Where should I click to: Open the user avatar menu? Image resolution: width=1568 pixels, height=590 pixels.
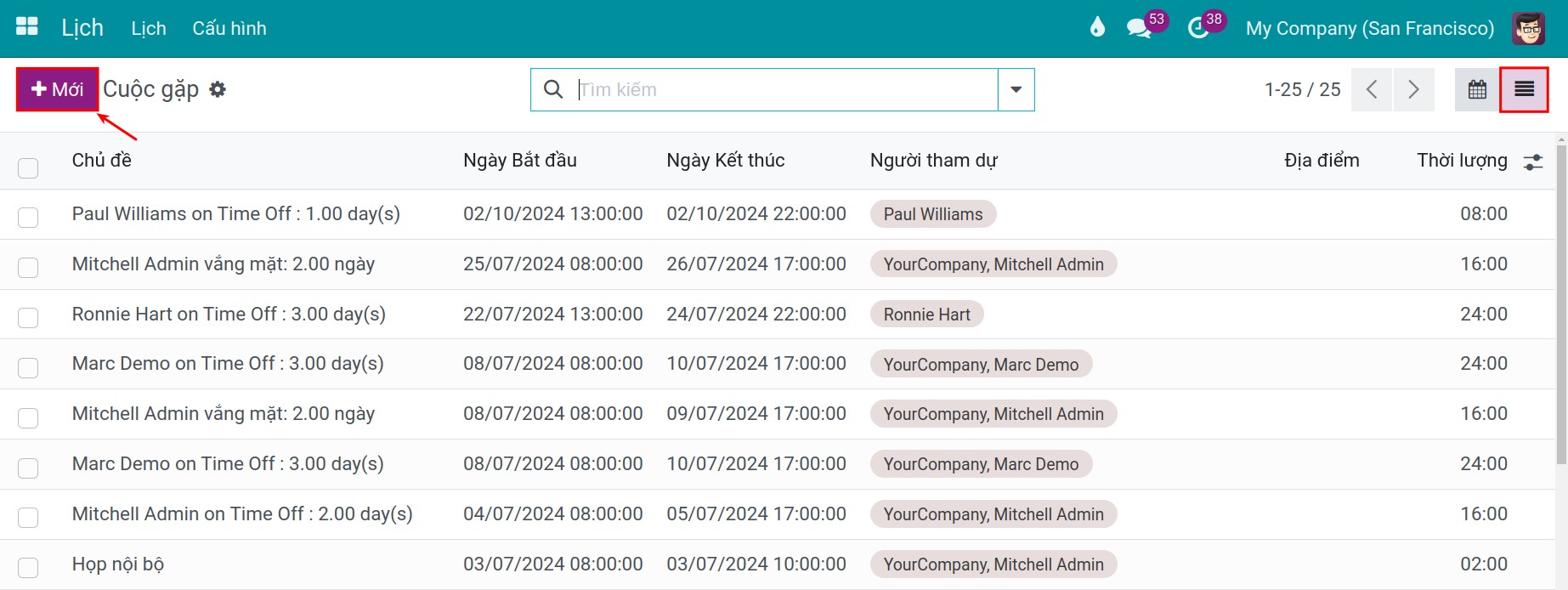tap(1528, 28)
